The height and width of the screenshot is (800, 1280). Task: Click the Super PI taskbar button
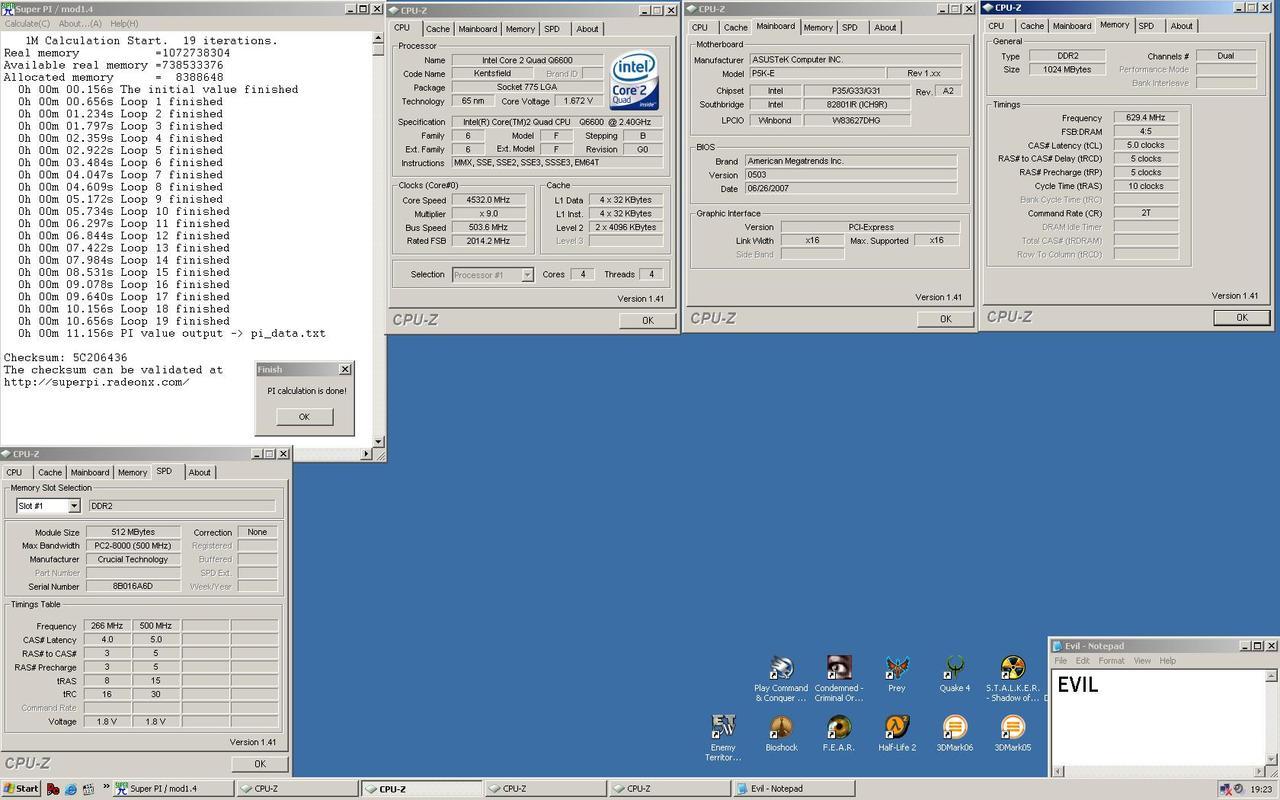click(x=175, y=789)
